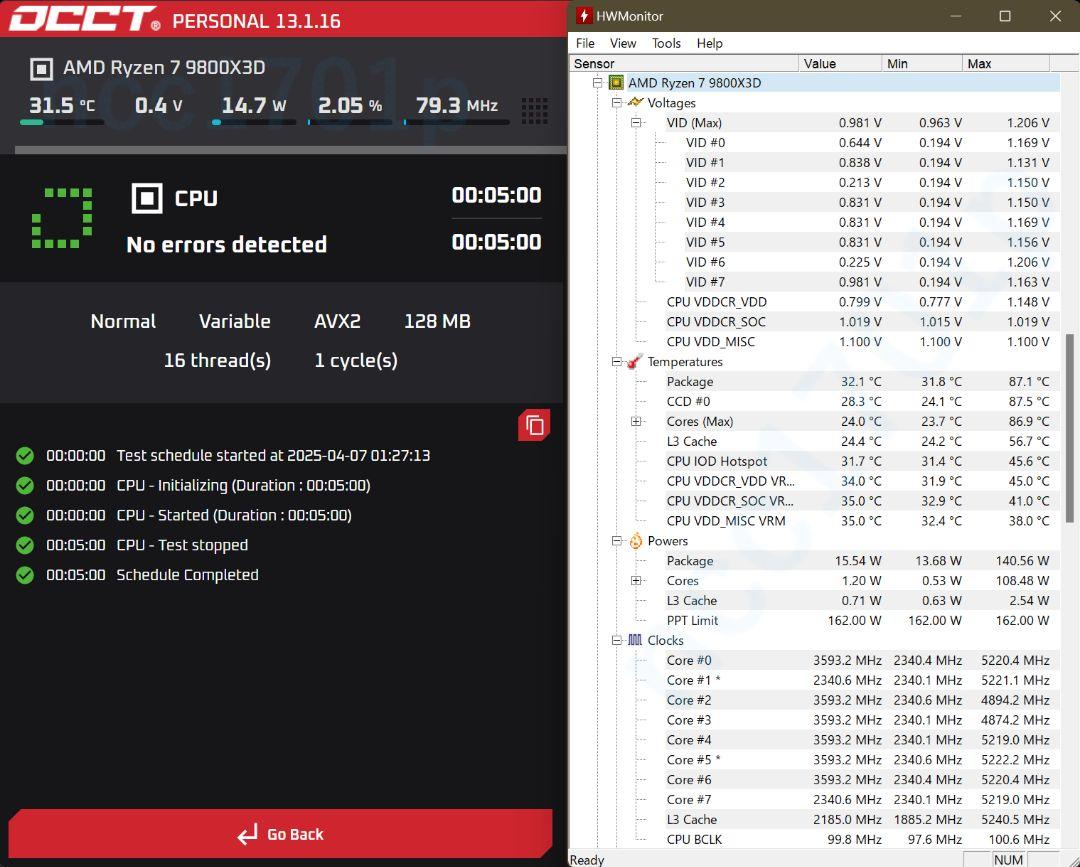Click the 'AVX2' setting label
This screenshot has height=867, width=1080.
click(x=337, y=322)
